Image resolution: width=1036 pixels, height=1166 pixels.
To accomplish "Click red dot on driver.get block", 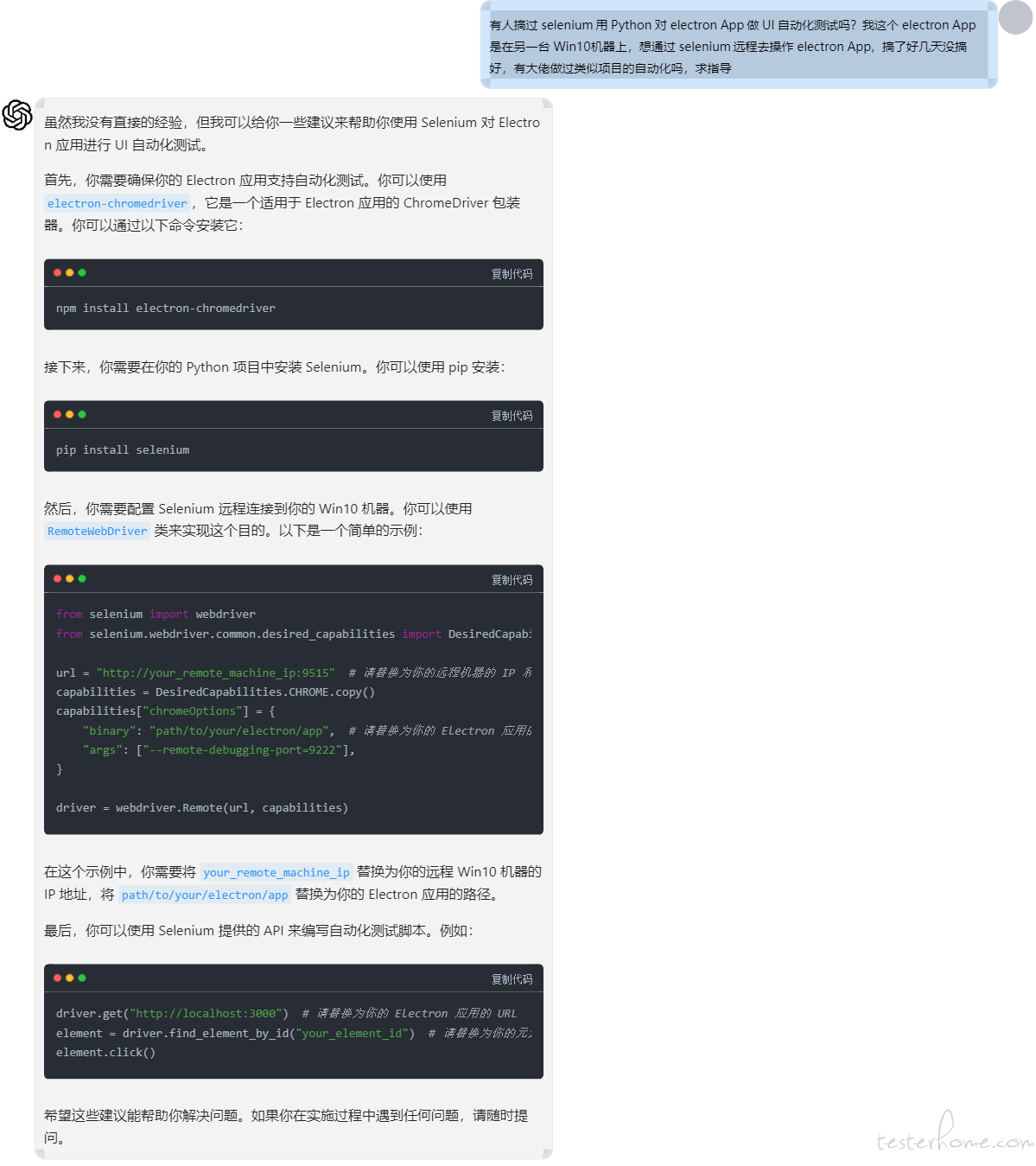I will (57, 978).
